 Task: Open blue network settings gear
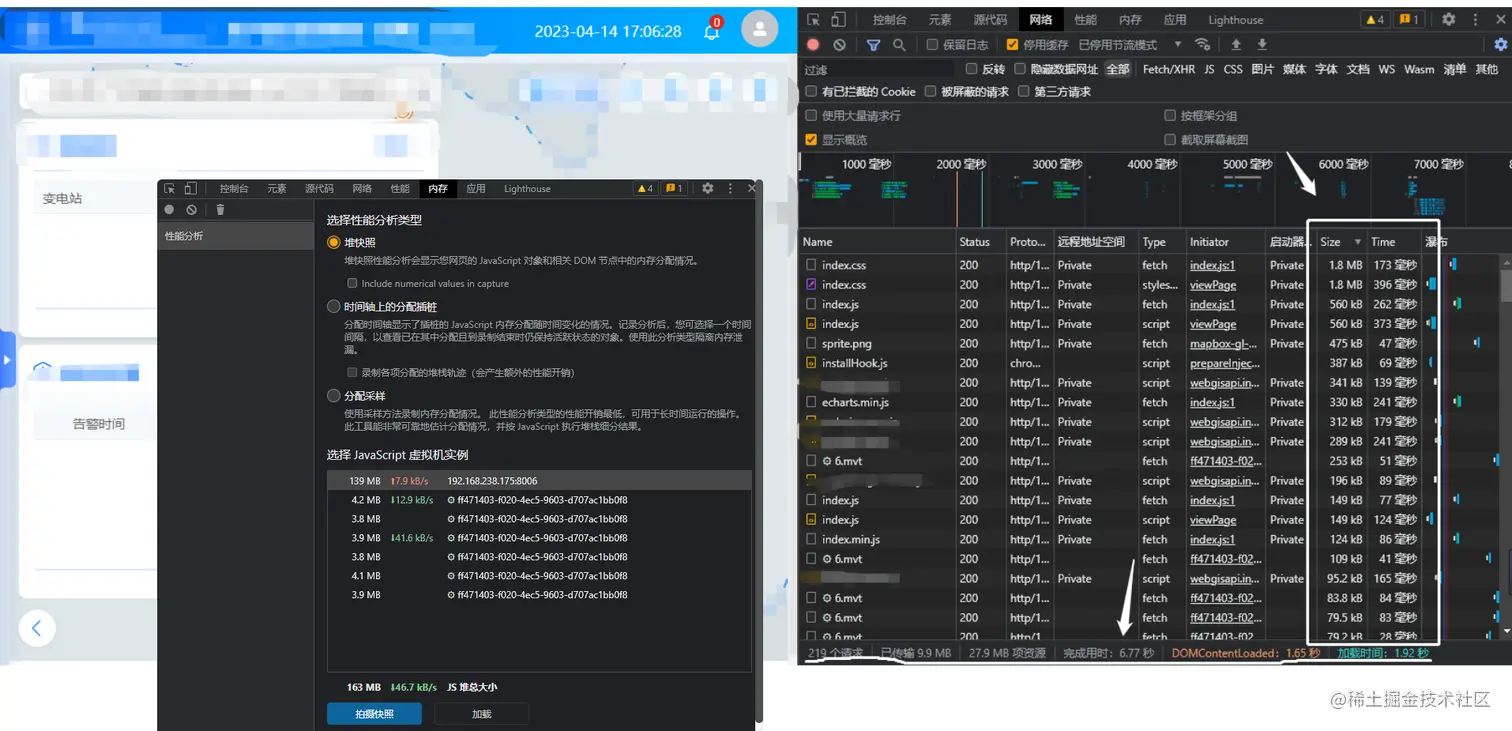[1500, 45]
